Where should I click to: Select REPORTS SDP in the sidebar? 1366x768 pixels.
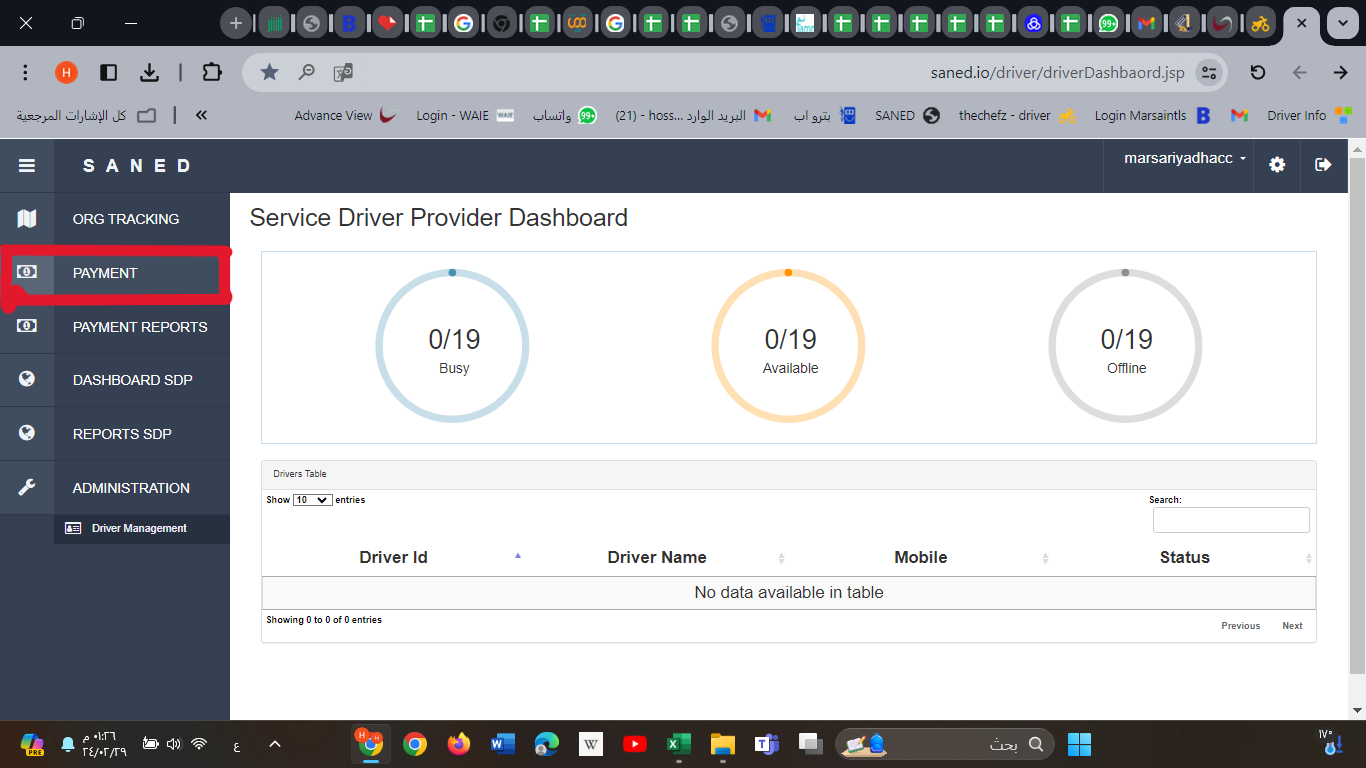(122, 434)
